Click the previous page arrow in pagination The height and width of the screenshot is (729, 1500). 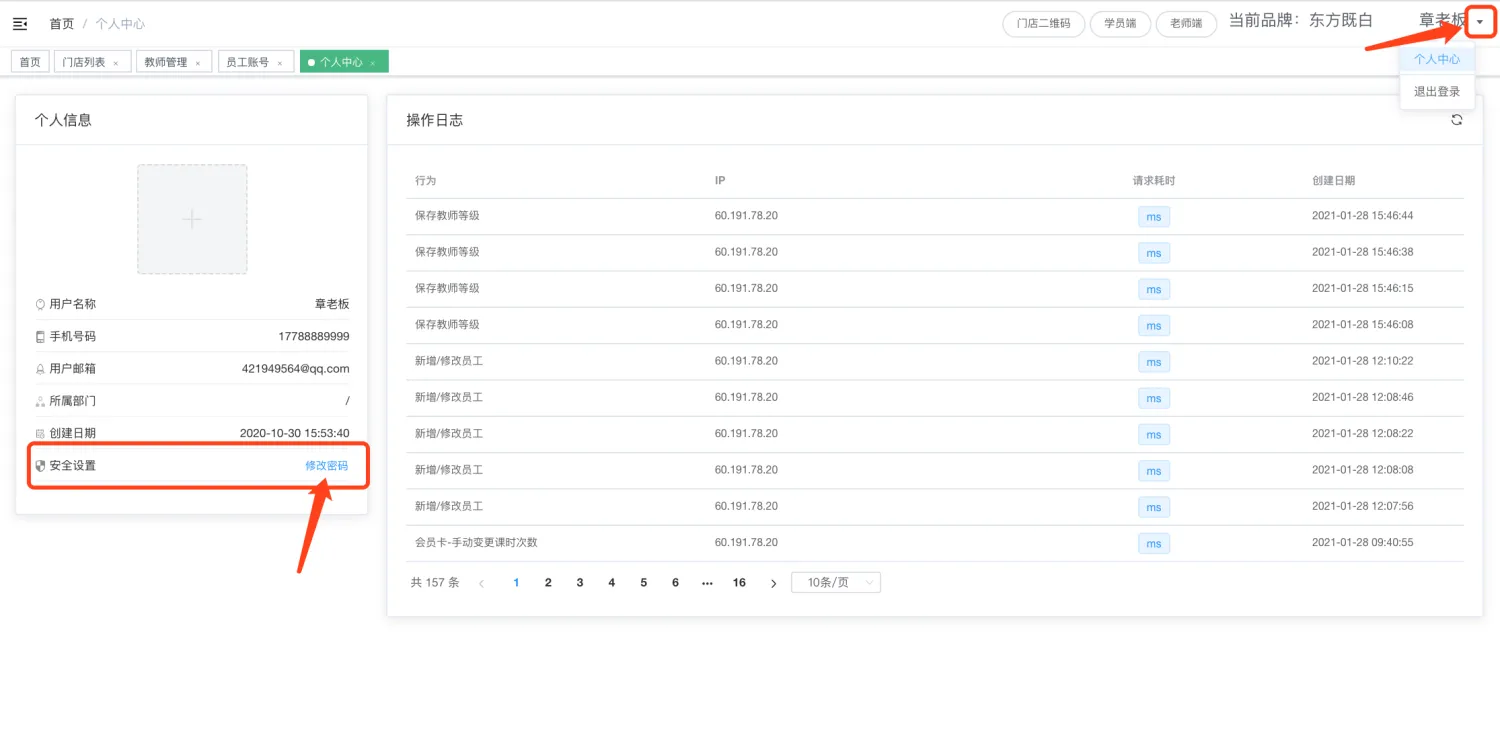coord(481,583)
